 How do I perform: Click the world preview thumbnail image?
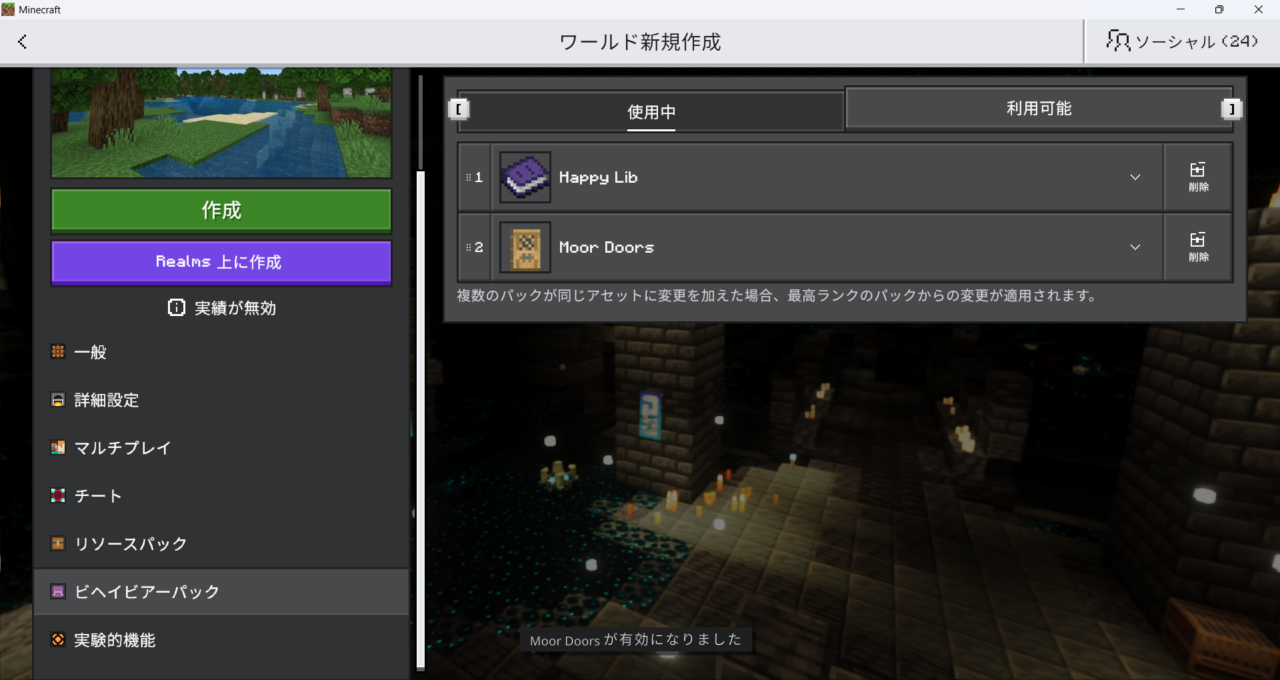221,123
